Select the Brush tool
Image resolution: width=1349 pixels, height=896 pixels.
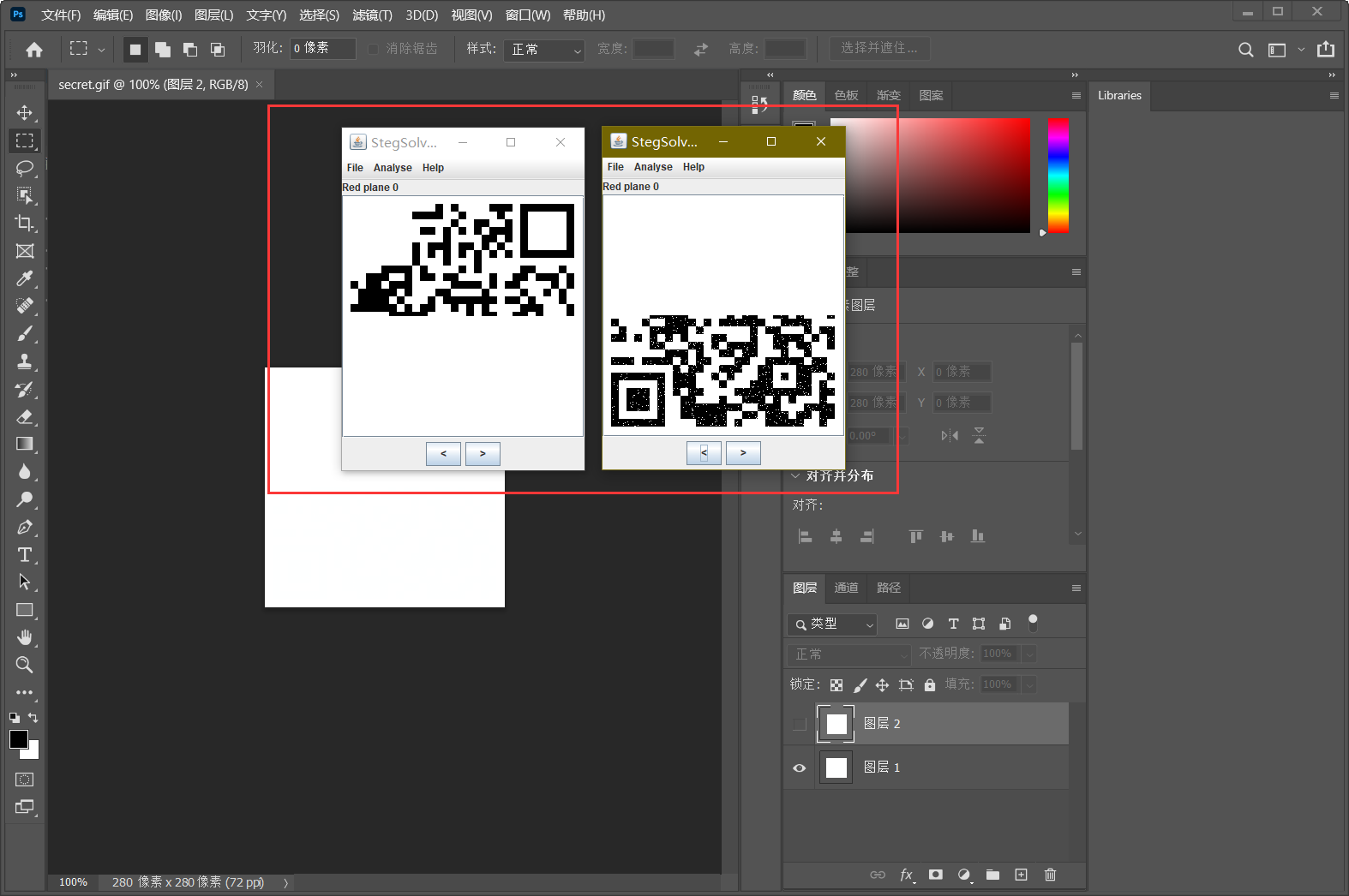pyautogui.click(x=25, y=334)
